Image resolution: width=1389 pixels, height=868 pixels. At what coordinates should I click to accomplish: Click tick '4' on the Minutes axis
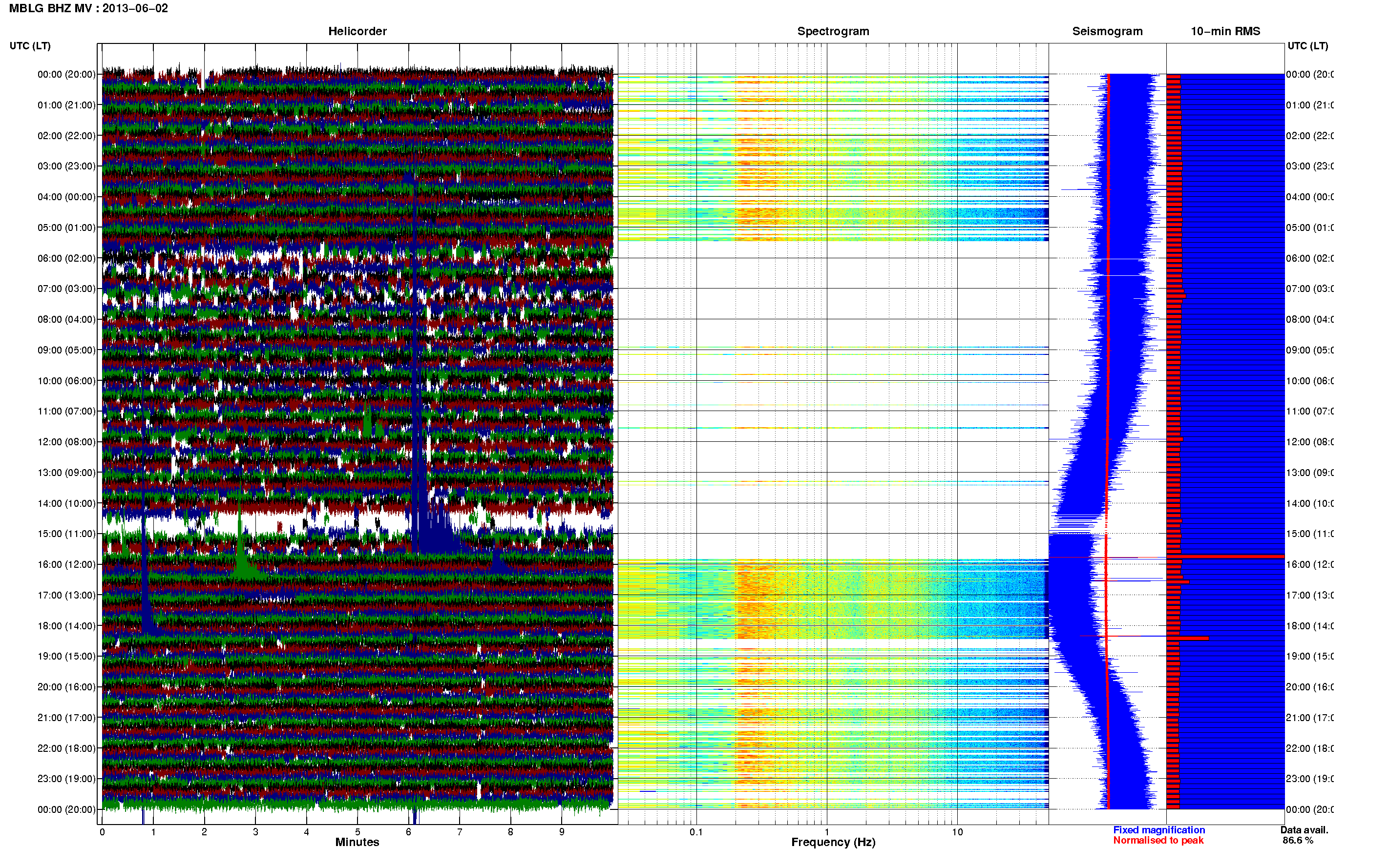[x=307, y=832]
